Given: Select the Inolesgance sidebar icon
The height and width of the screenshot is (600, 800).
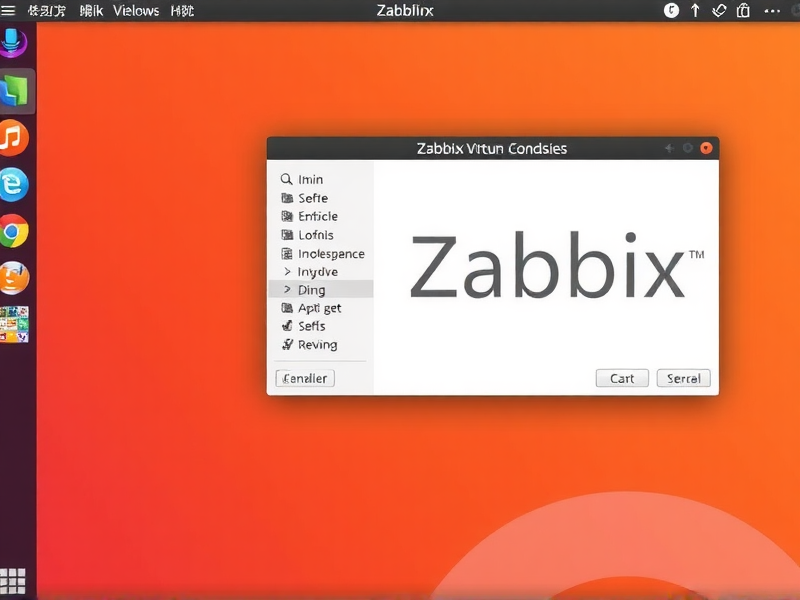Looking at the screenshot, I should coord(288,253).
